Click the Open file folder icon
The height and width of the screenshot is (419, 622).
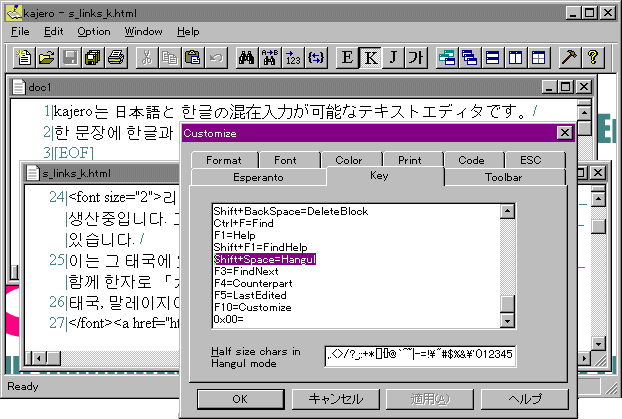coord(47,58)
